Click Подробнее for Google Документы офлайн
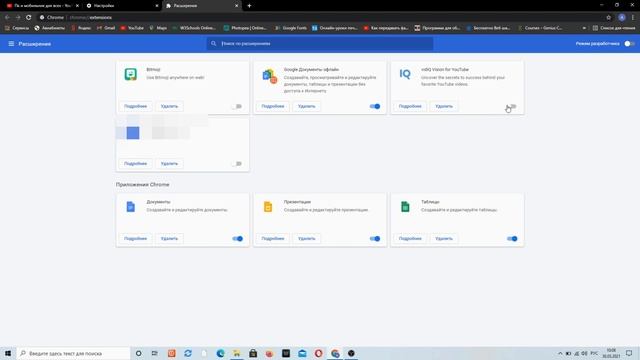 click(x=273, y=107)
